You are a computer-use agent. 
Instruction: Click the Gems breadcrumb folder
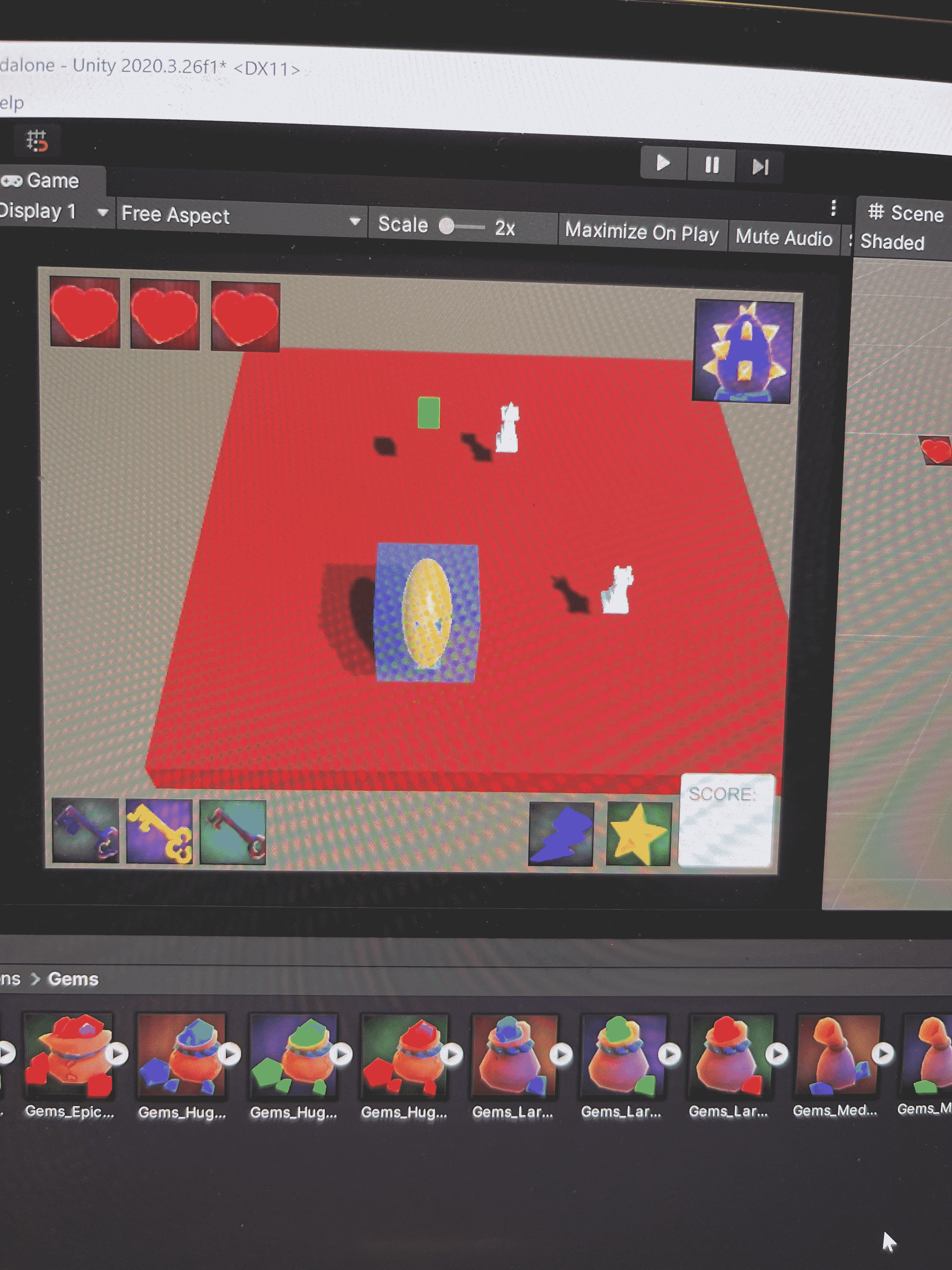coord(73,979)
